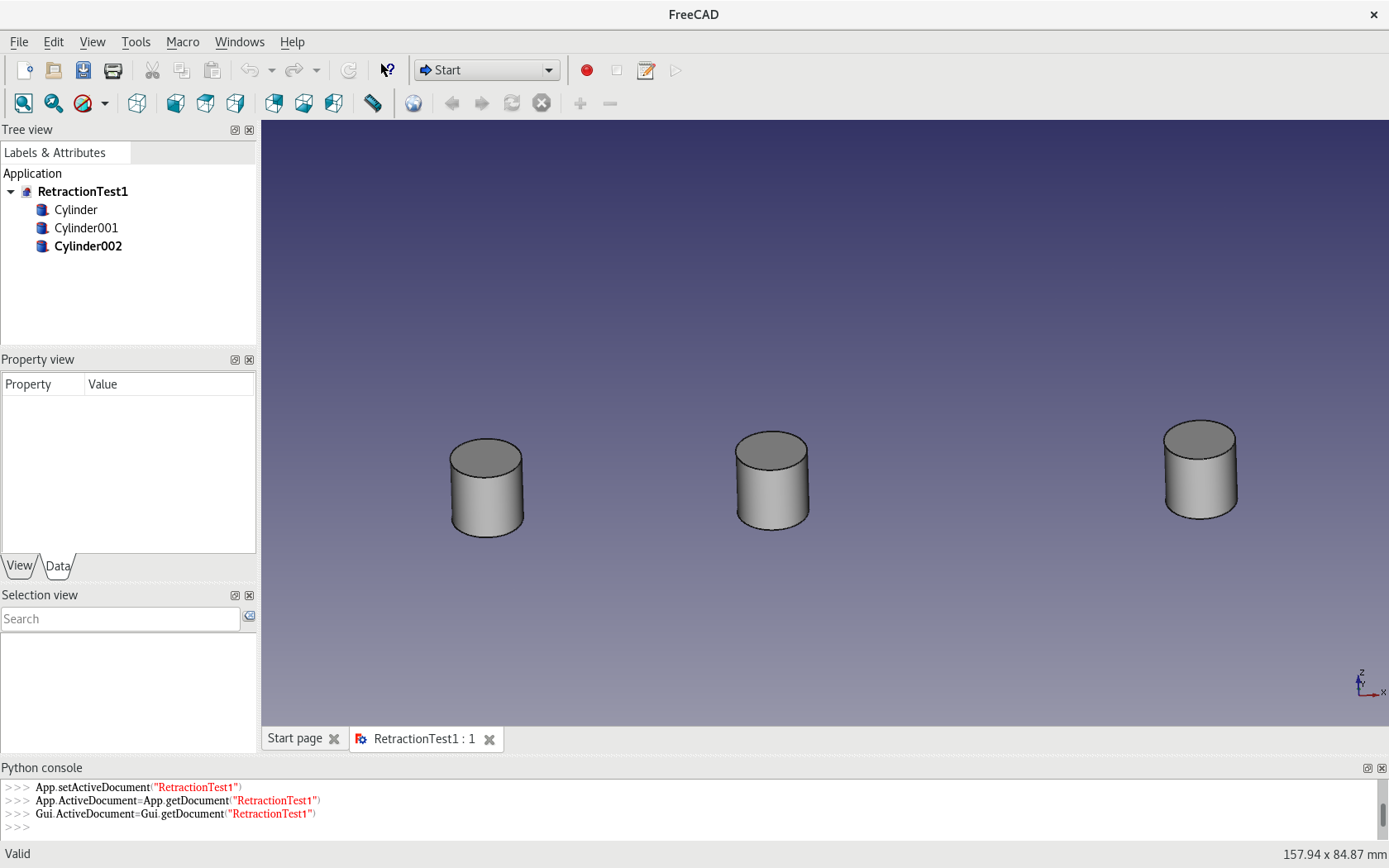Select the Data tab in Property view
1389x868 pixels.
point(58,566)
